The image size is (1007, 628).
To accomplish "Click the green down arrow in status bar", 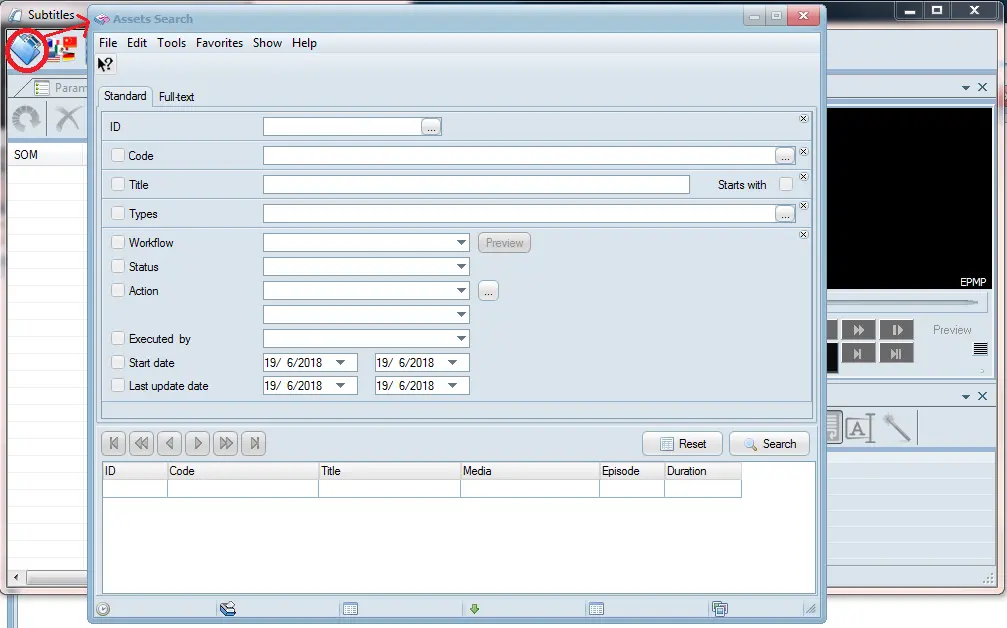I will click(475, 608).
